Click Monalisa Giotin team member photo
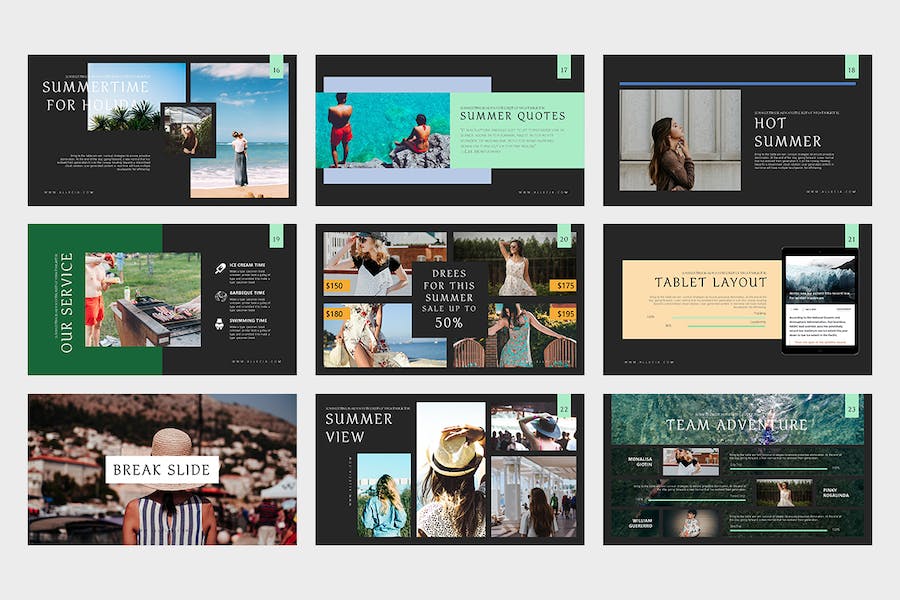 (690, 462)
